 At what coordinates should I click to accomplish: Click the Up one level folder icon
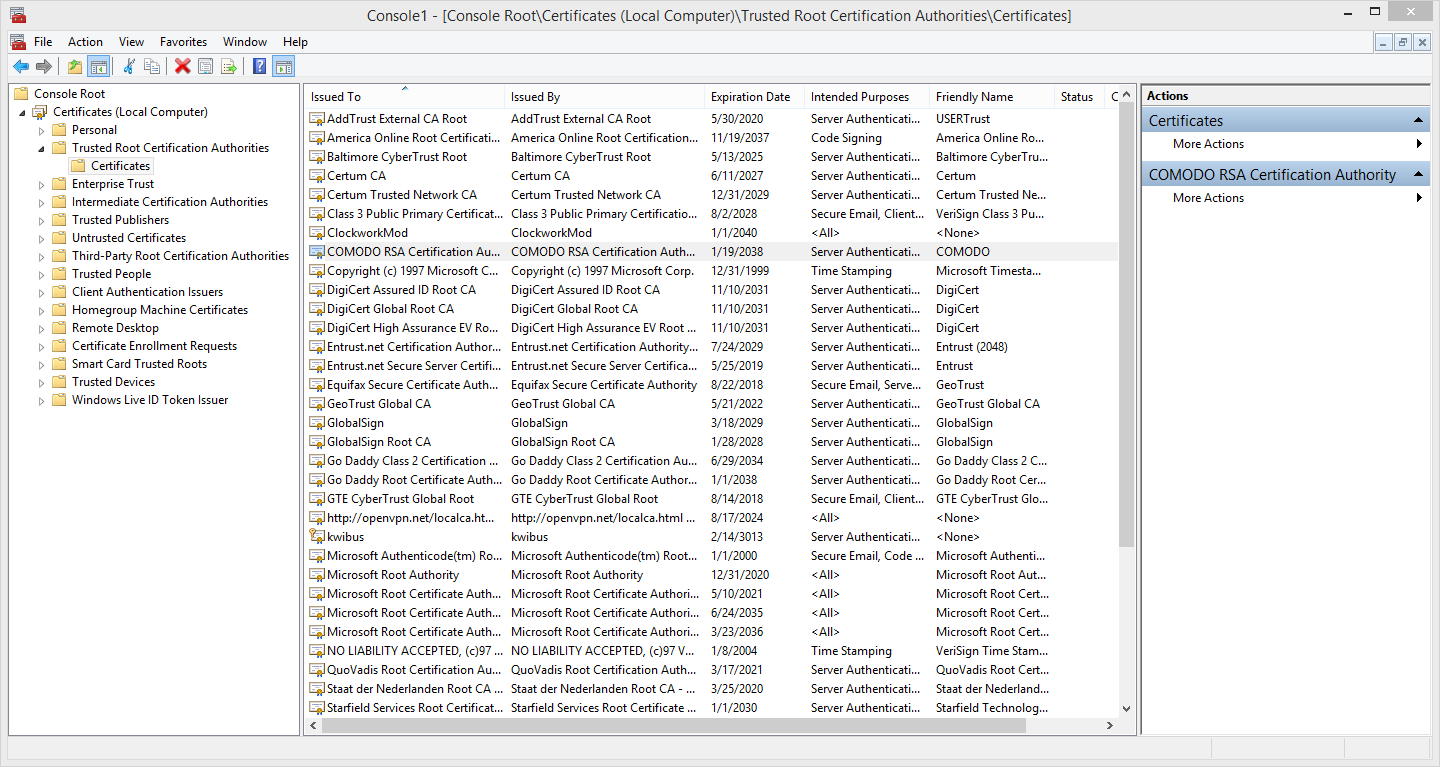coord(75,66)
